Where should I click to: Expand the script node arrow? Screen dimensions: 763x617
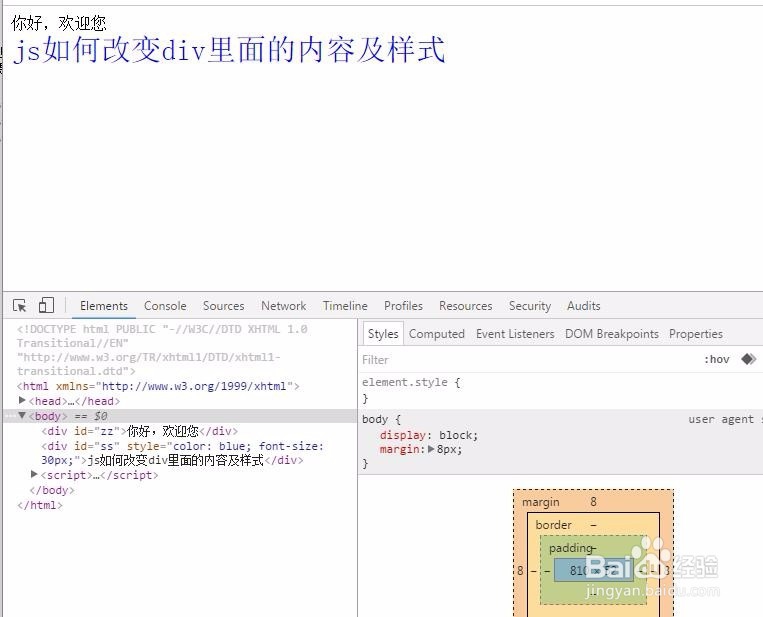tap(34, 474)
